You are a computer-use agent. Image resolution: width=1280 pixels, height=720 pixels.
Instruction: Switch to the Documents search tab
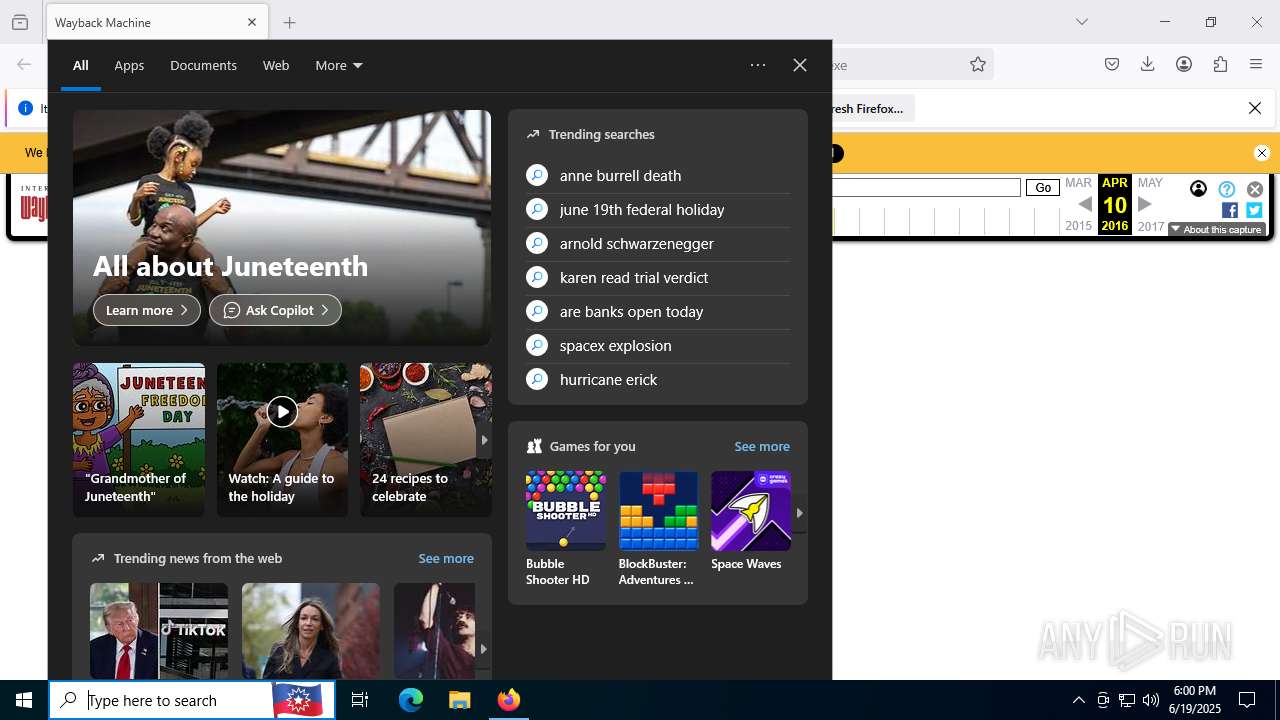click(x=203, y=65)
